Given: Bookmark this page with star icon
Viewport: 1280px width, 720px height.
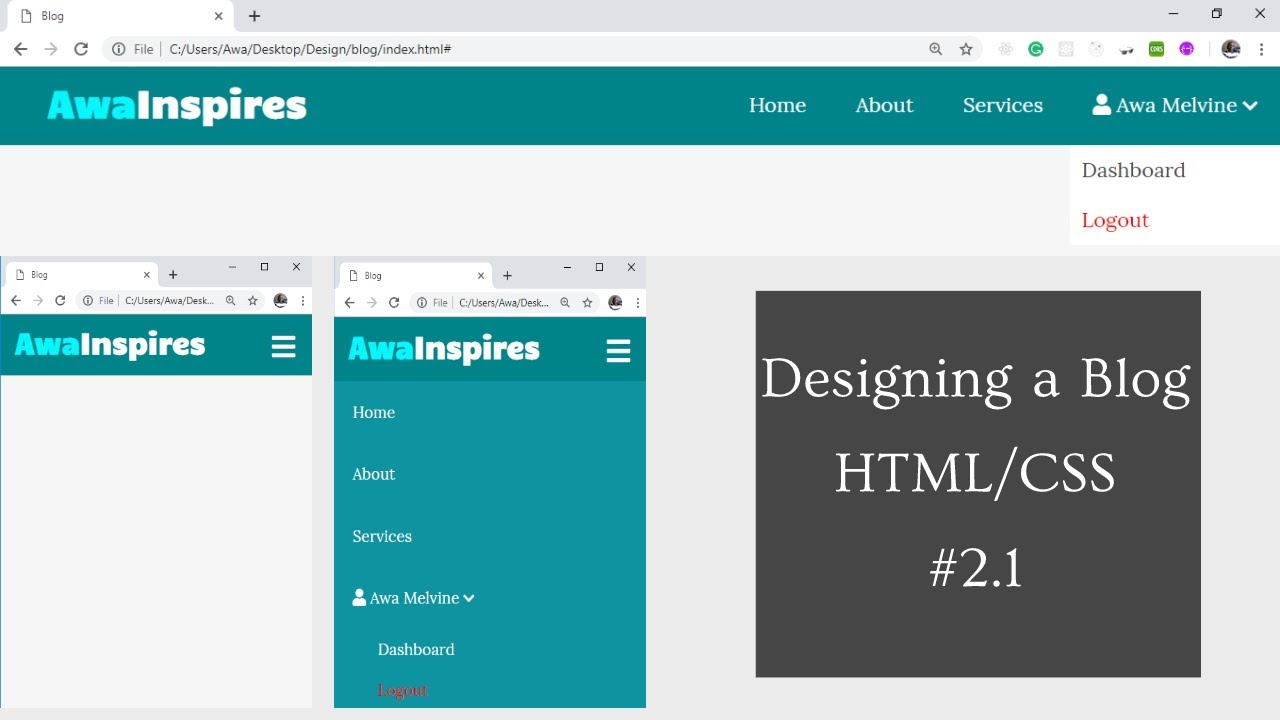Looking at the screenshot, I should [x=966, y=49].
